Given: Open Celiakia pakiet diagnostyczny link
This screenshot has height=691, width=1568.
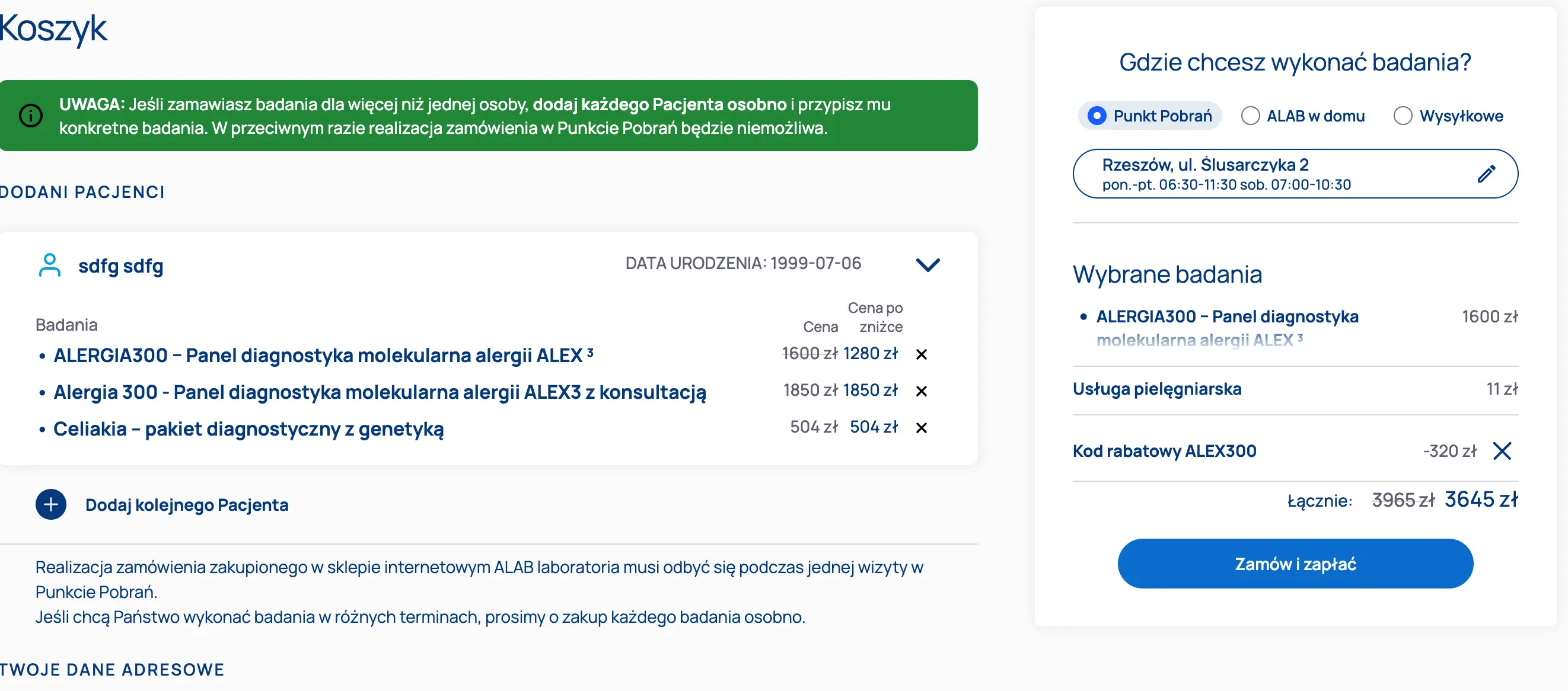Looking at the screenshot, I should pos(248,429).
